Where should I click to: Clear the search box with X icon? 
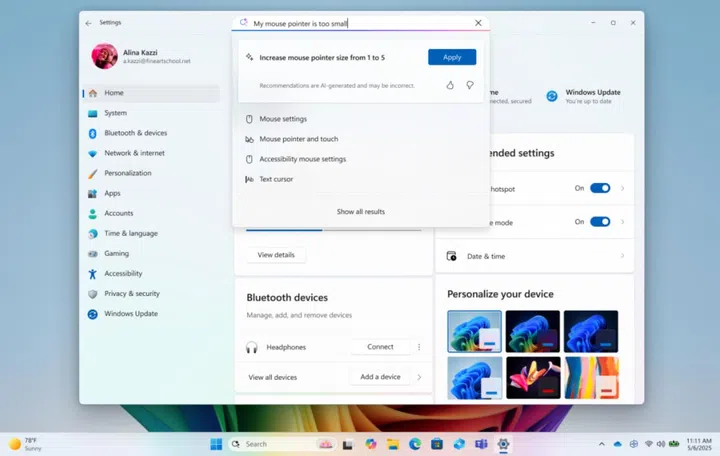coord(478,22)
